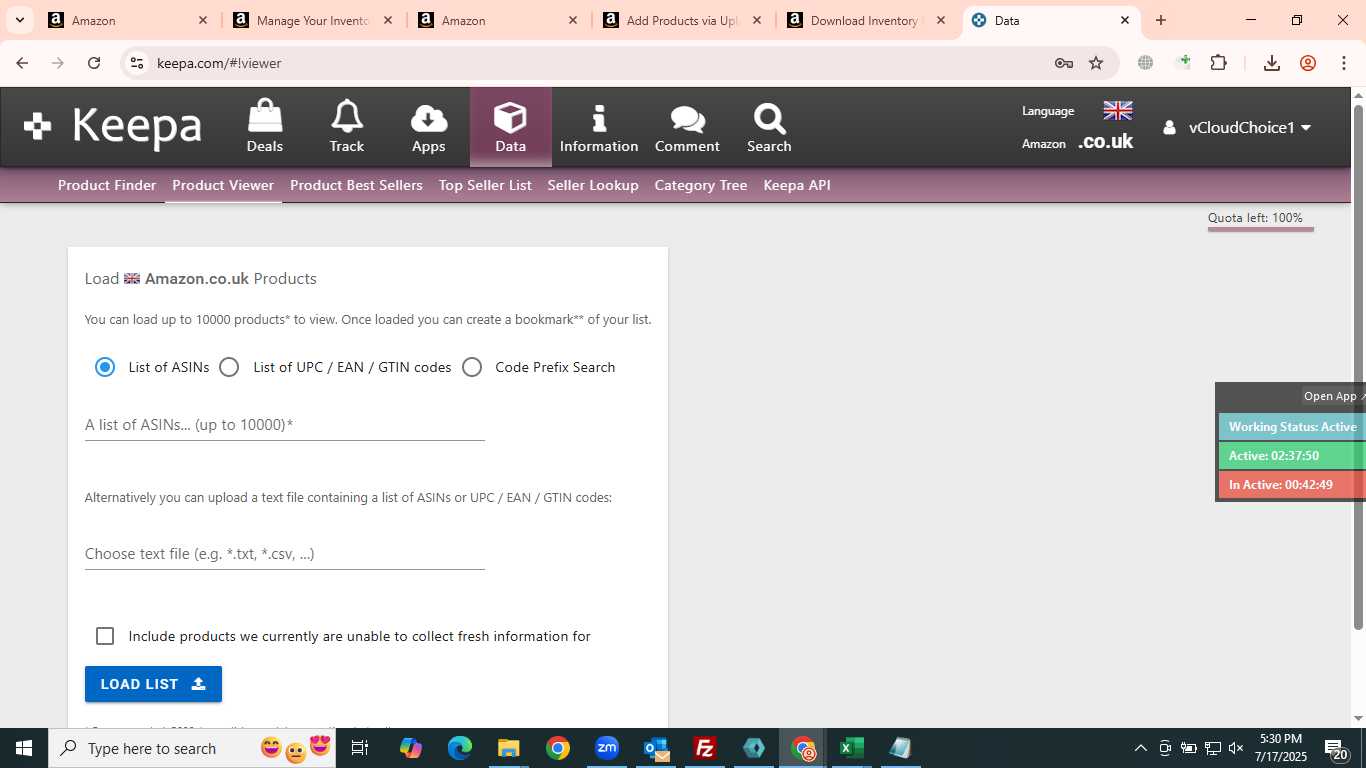Open the password key icon

click(1064, 63)
